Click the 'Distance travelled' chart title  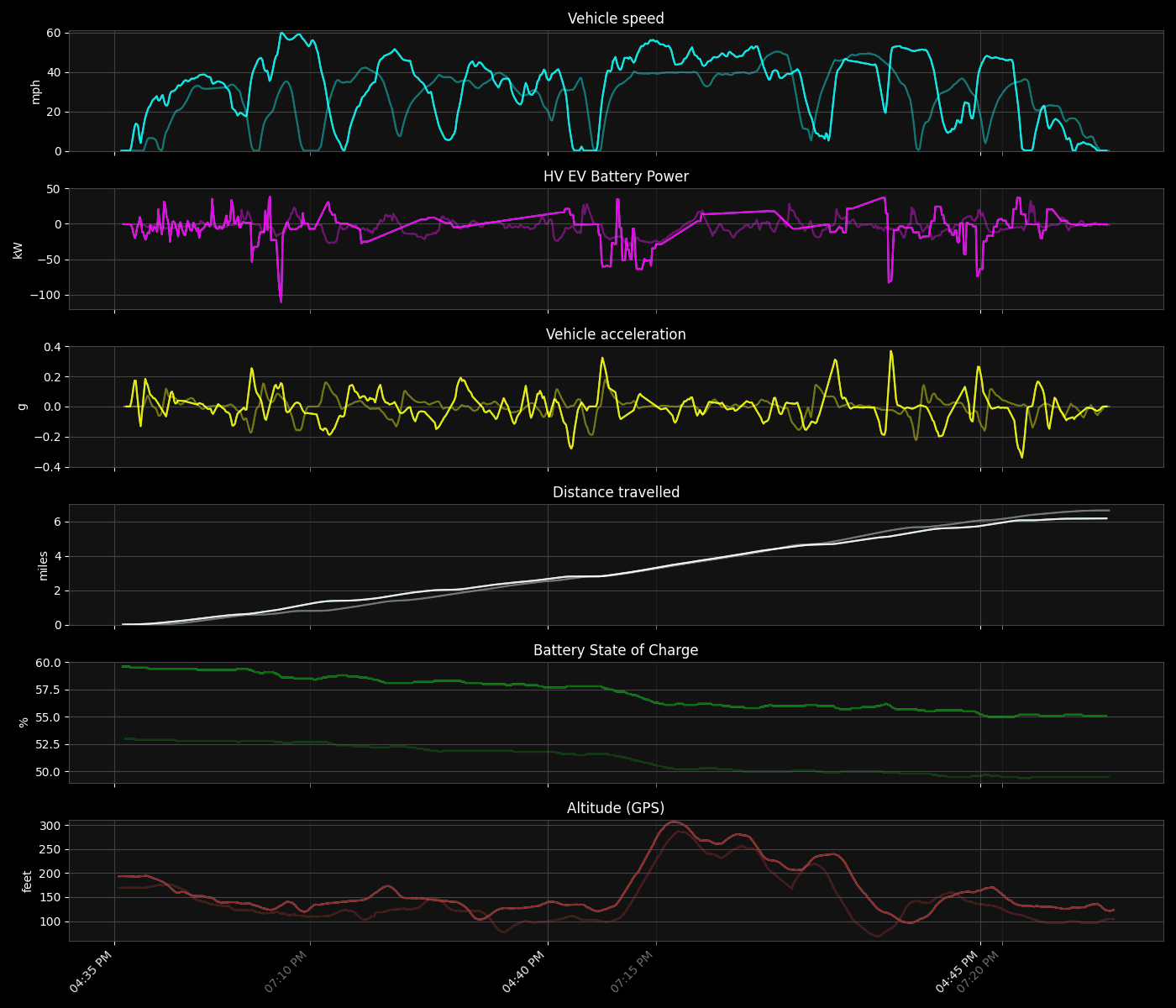click(x=616, y=492)
